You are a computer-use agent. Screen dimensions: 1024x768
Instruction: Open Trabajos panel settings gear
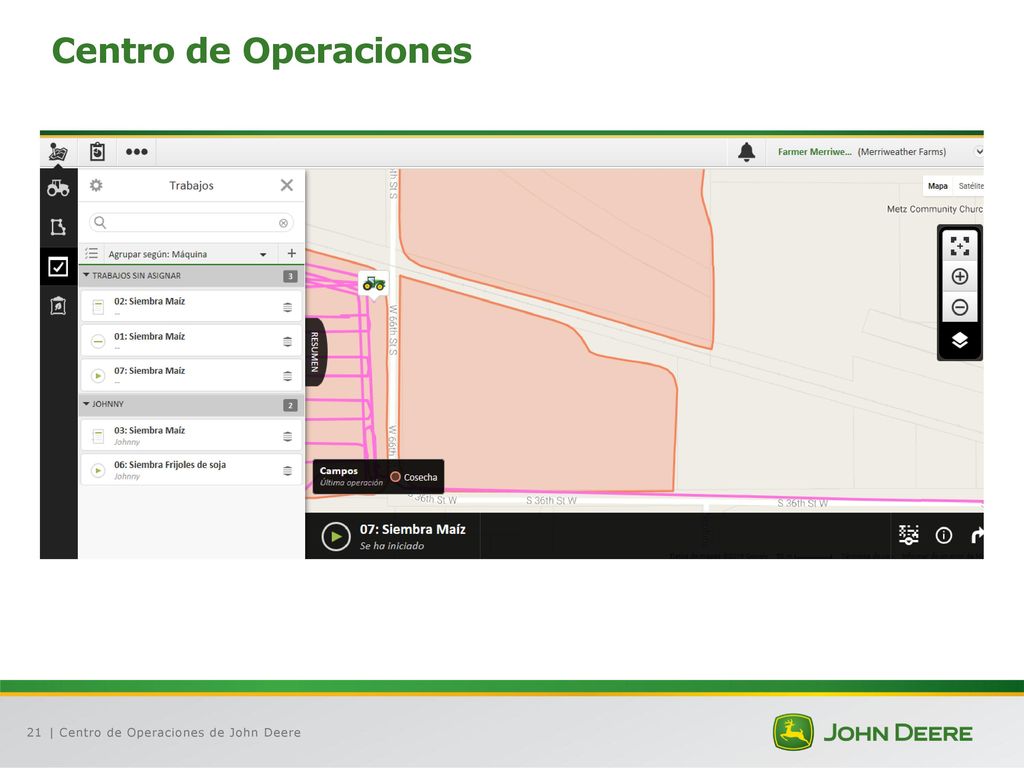pos(96,185)
